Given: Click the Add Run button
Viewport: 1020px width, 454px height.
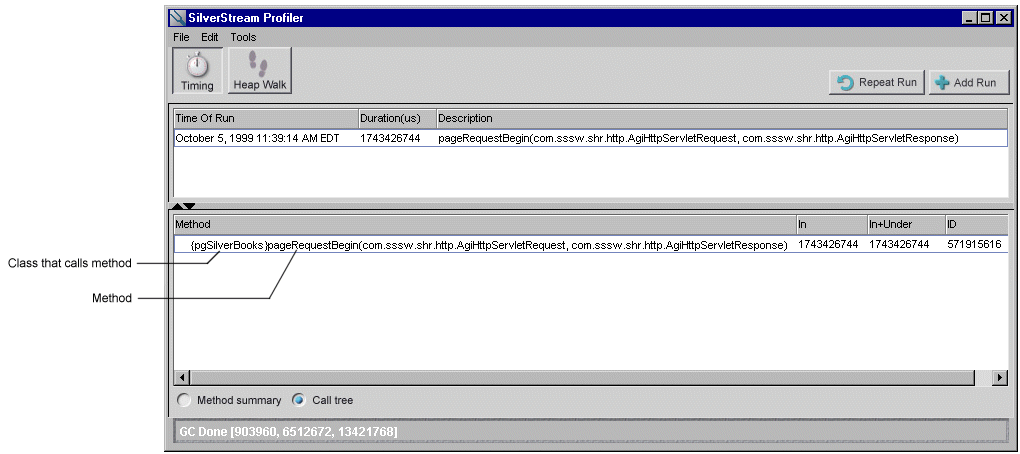Looking at the screenshot, I should click(x=969, y=83).
